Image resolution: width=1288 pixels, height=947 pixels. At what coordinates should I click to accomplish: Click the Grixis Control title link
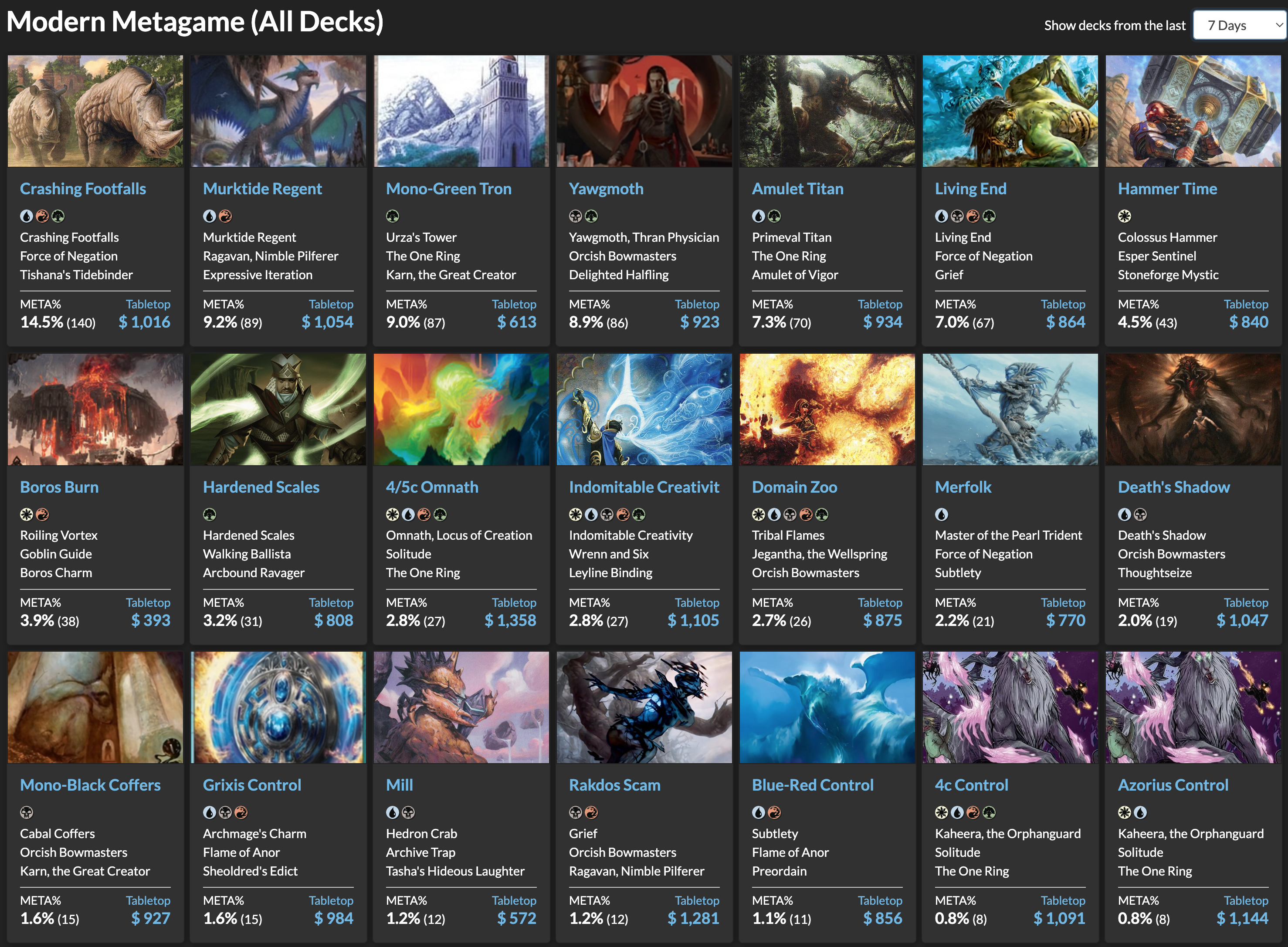(252, 785)
